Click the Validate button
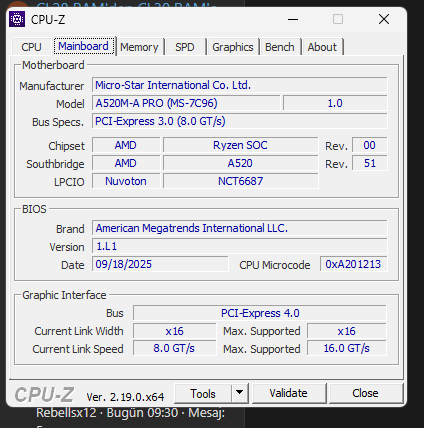Screen dimensions: 424x428 click(288, 393)
